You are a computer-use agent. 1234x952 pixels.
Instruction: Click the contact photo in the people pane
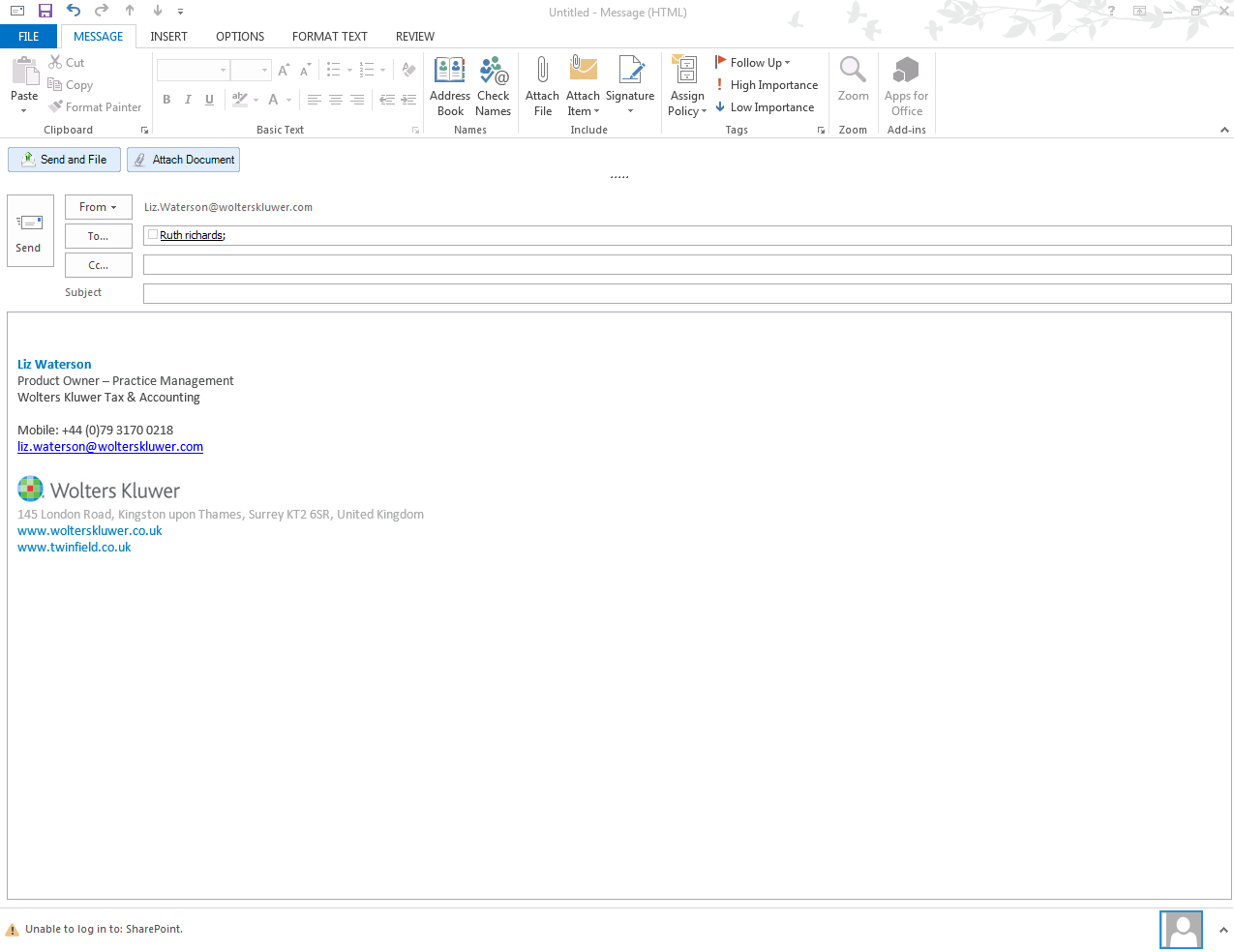tap(1181, 930)
